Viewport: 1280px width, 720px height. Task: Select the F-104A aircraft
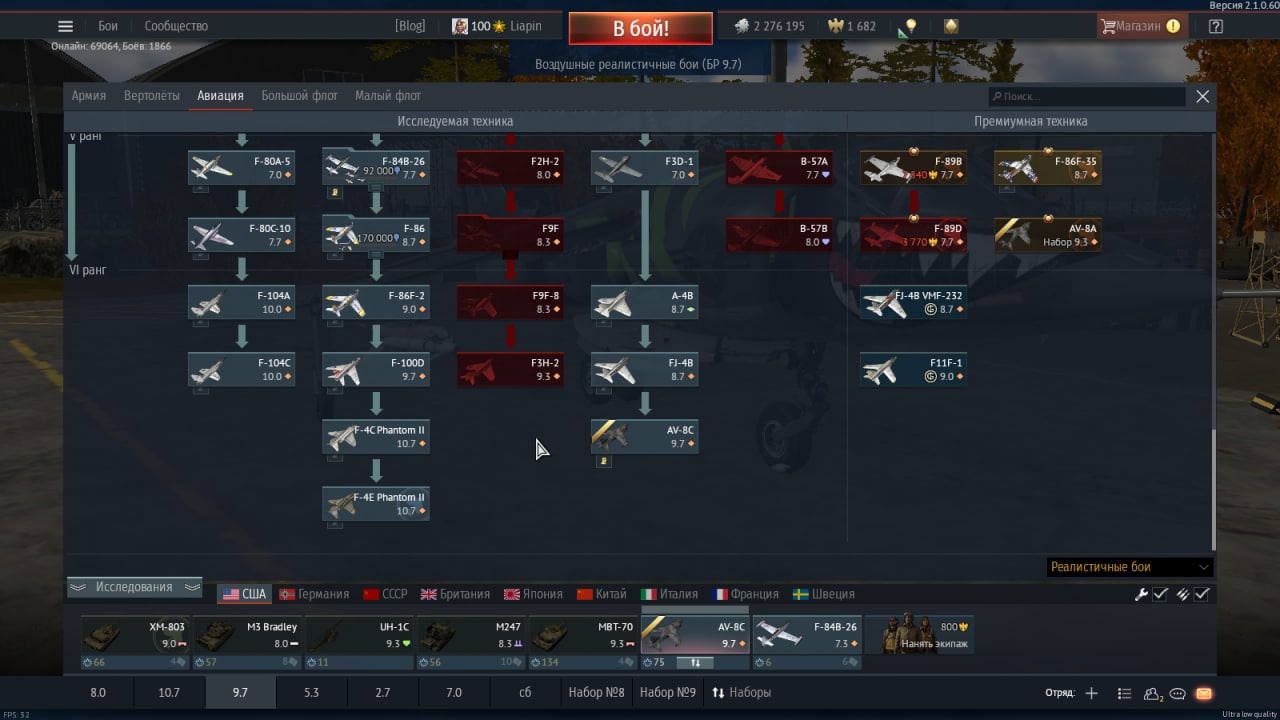(x=241, y=302)
